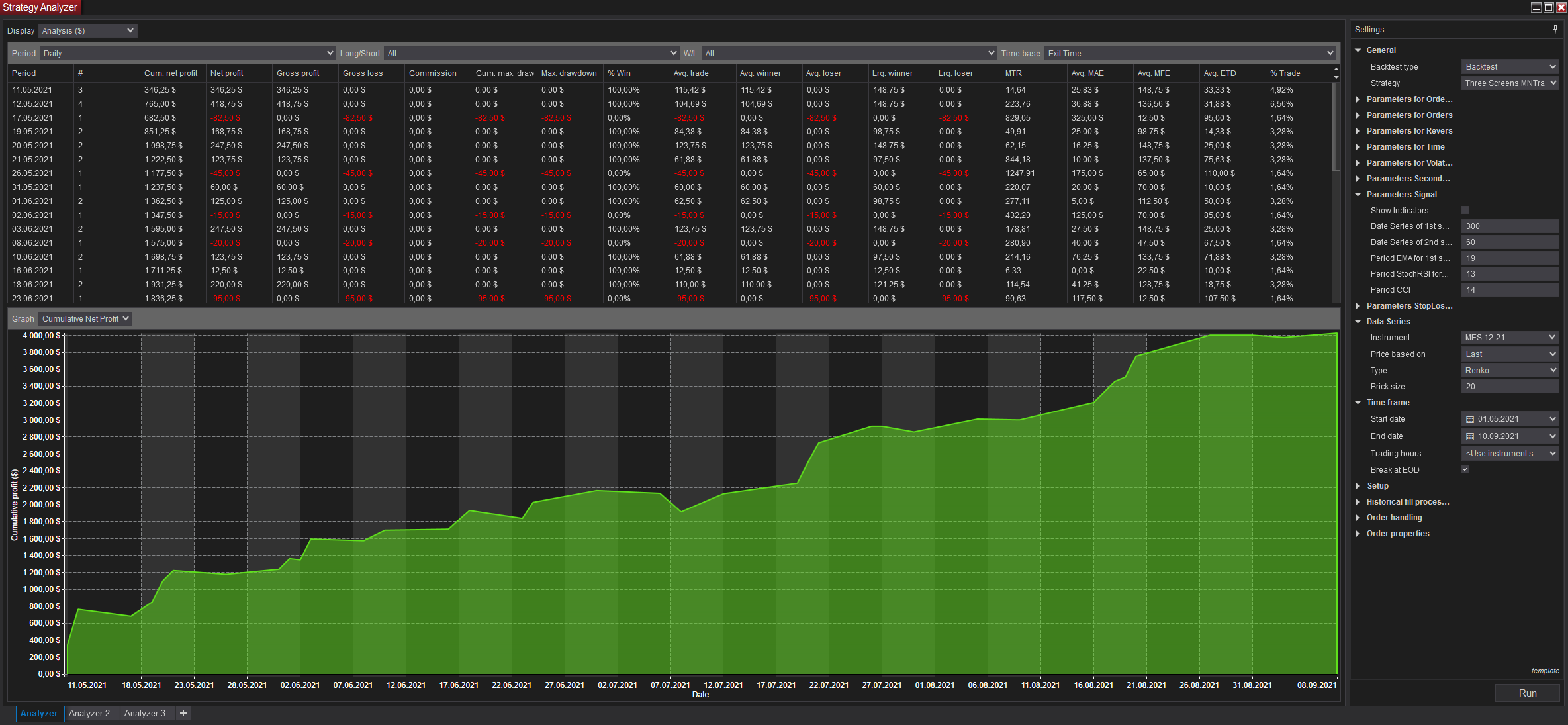Edit the Brick size field
1568x725 pixels.
[1510, 386]
